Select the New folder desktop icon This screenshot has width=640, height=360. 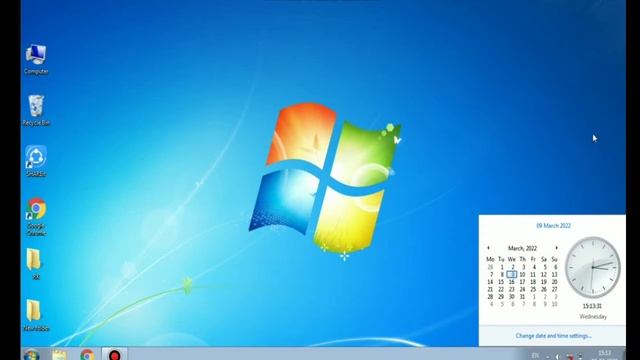coord(36,315)
